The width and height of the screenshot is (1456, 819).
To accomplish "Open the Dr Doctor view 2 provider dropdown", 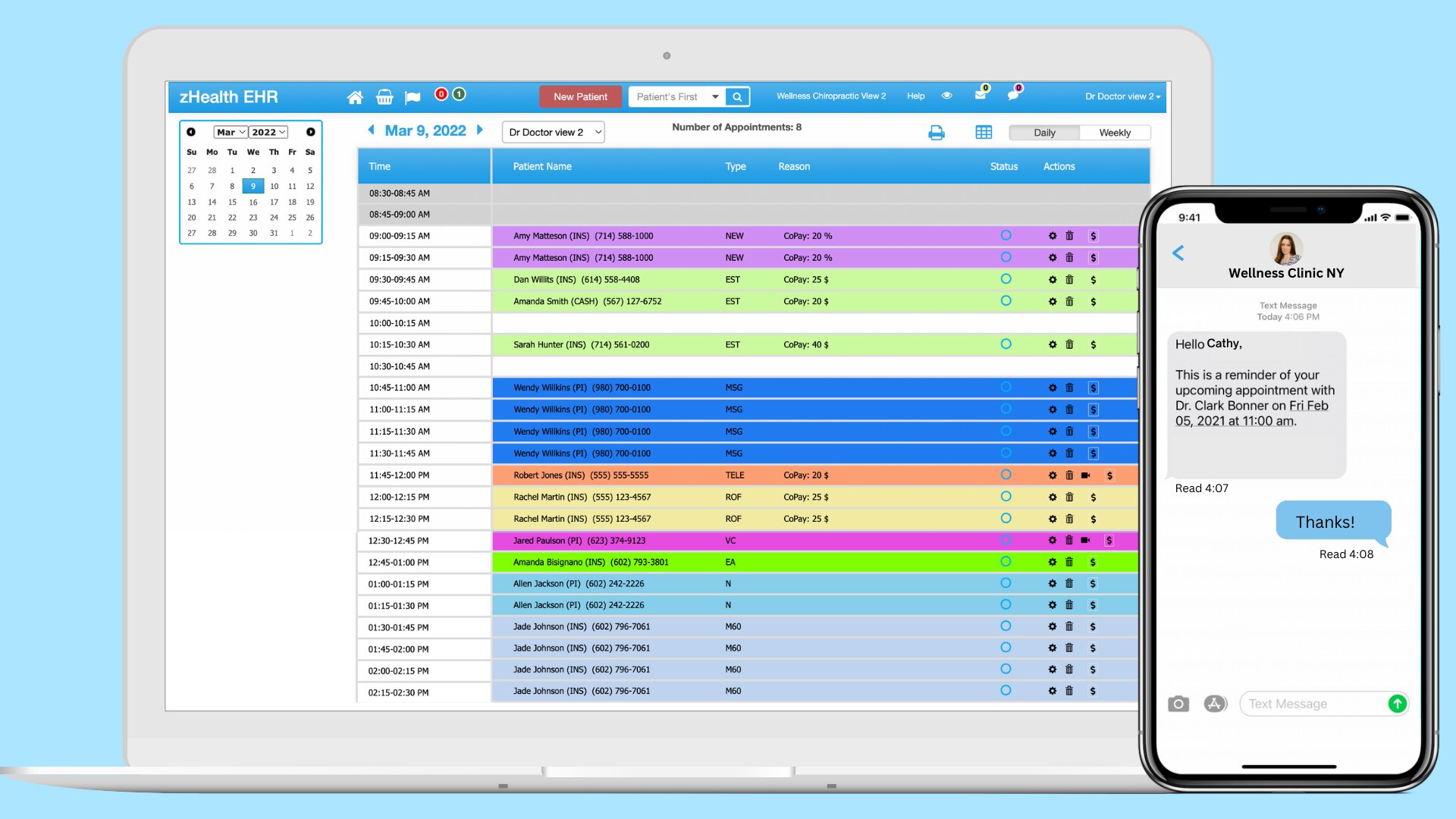I will (x=554, y=132).
